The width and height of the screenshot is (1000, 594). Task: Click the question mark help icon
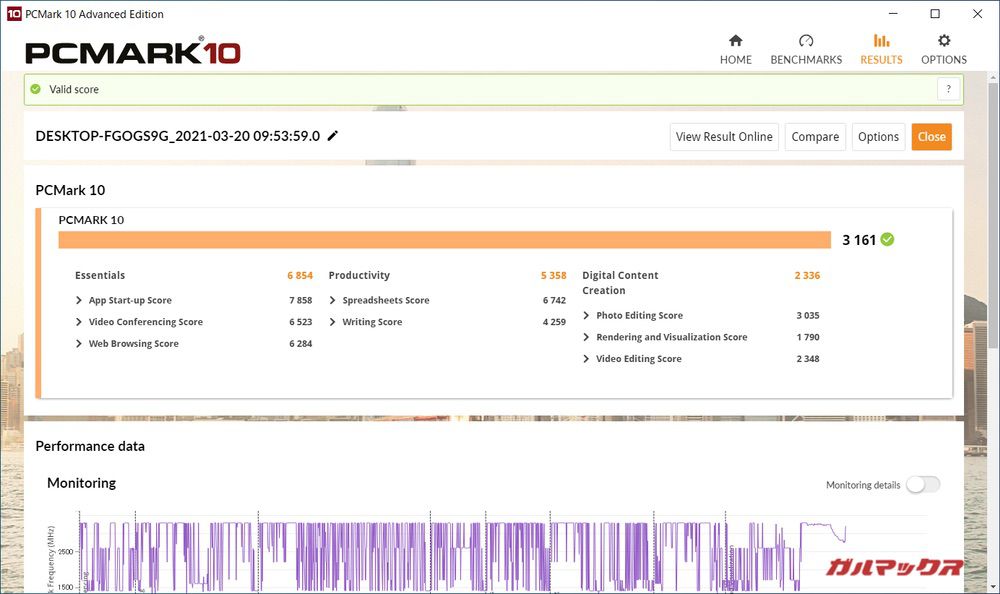949,89
